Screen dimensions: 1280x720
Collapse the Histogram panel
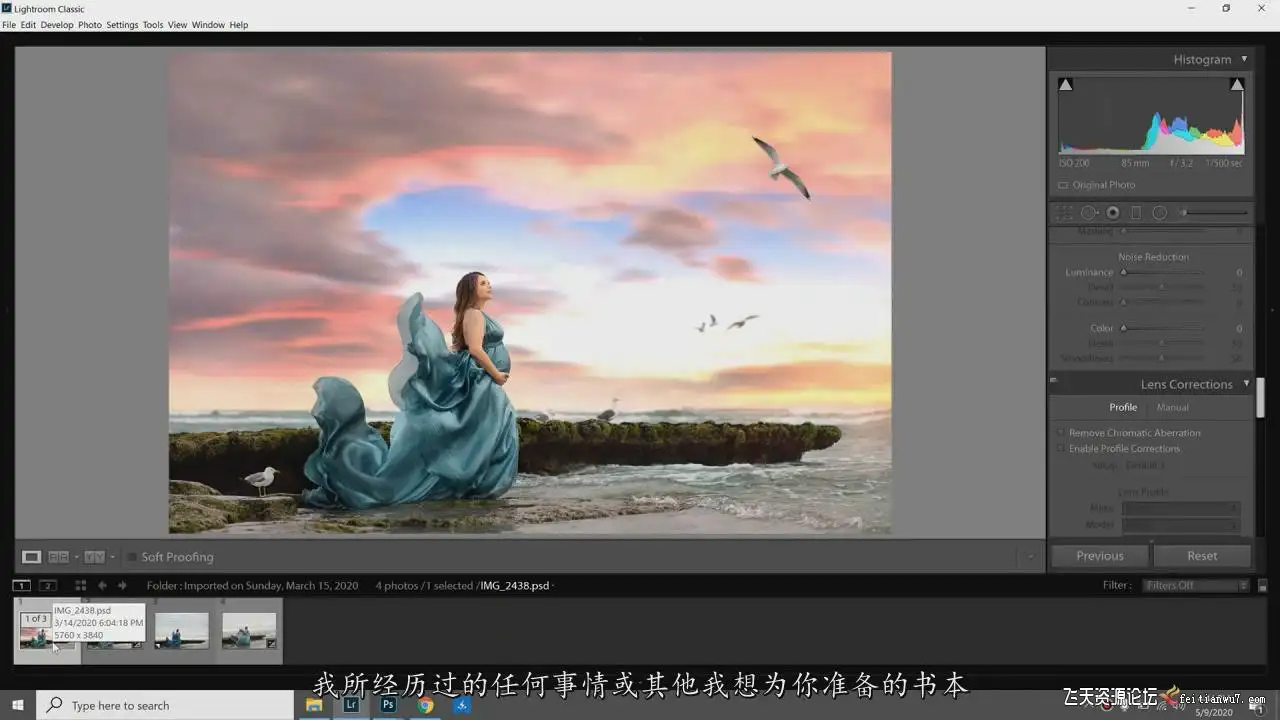pyautogui.click(x=1244, y=59)
